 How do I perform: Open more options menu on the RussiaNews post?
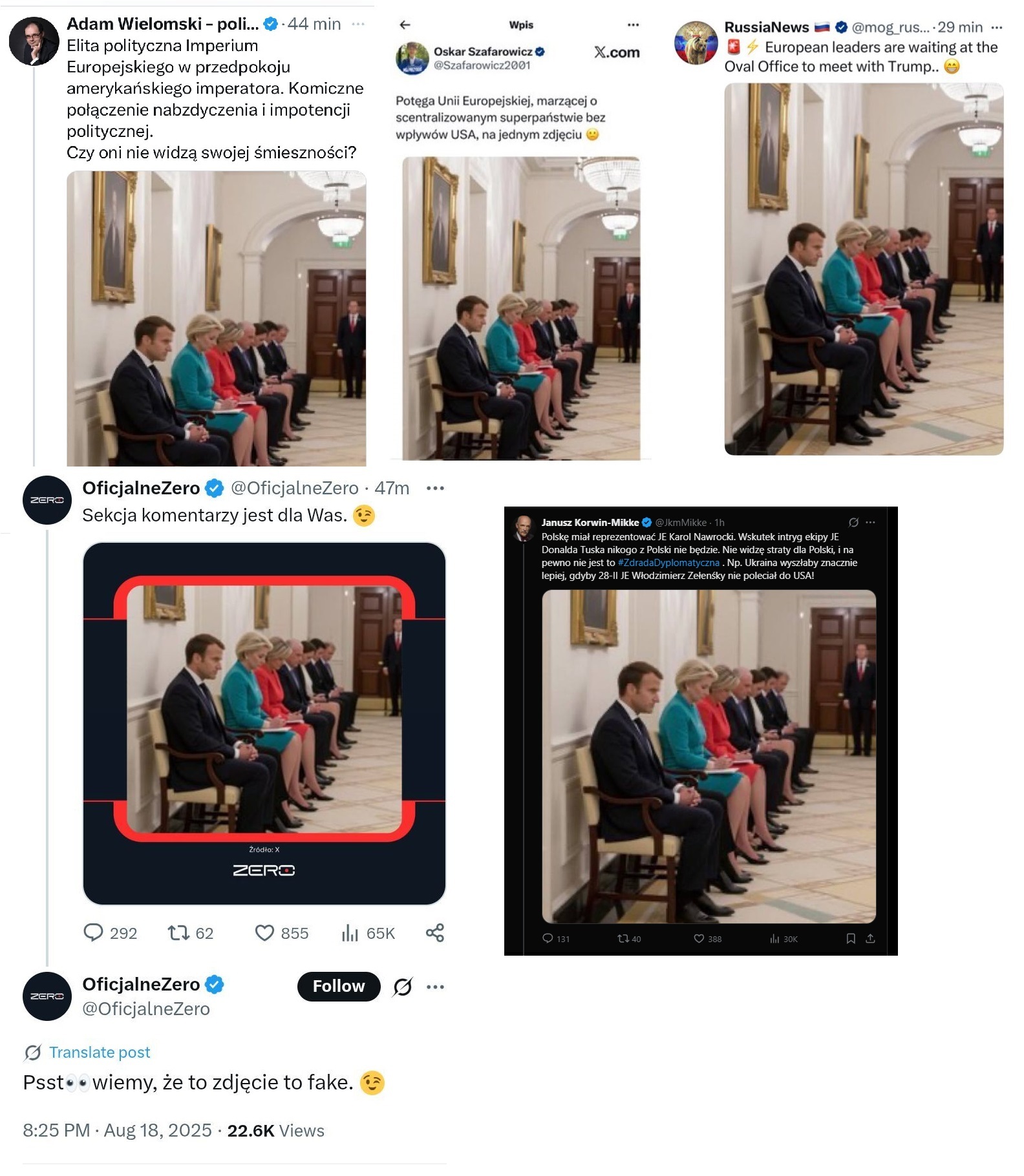997,27
